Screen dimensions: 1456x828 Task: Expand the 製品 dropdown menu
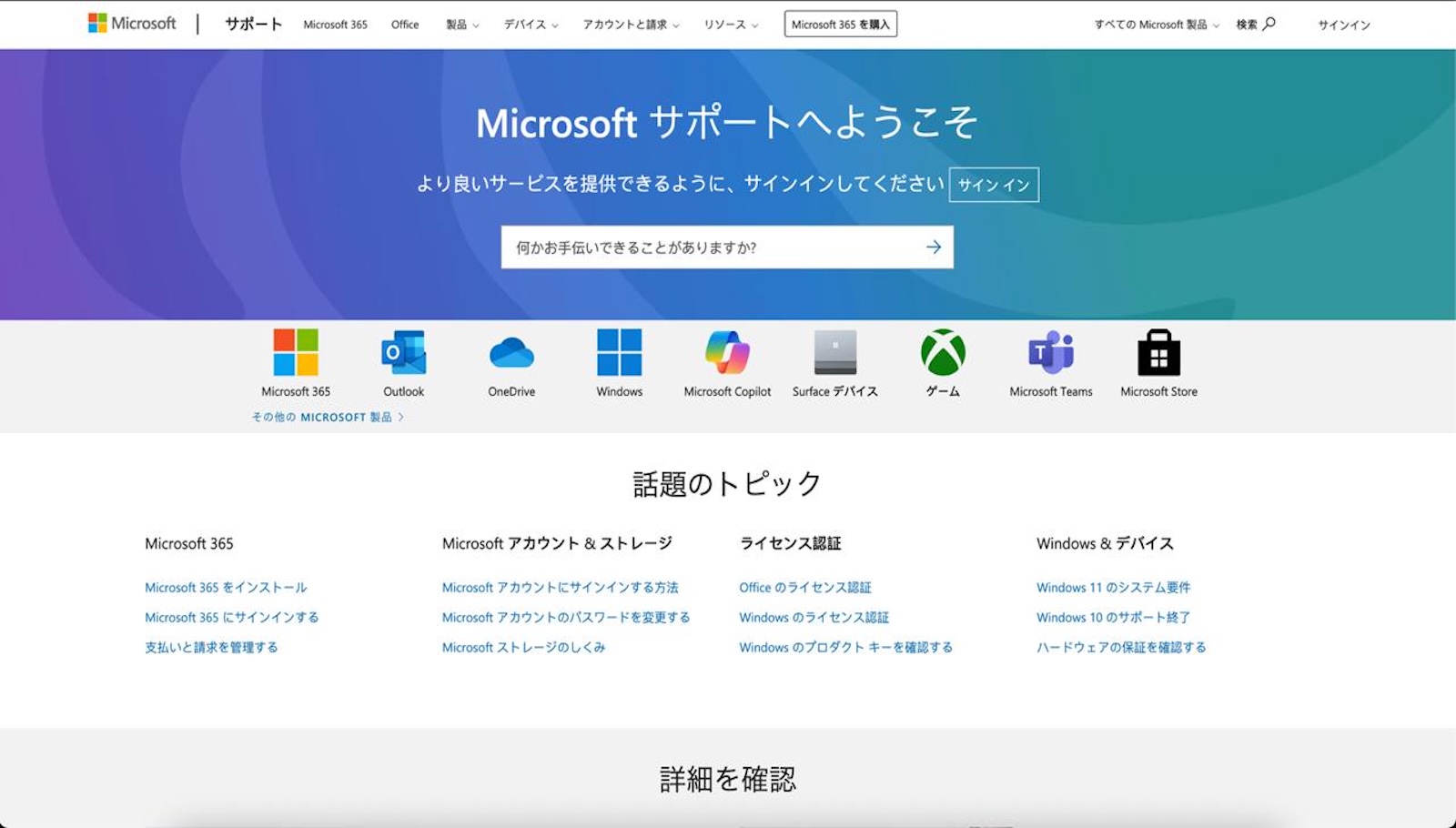point(462,25)
